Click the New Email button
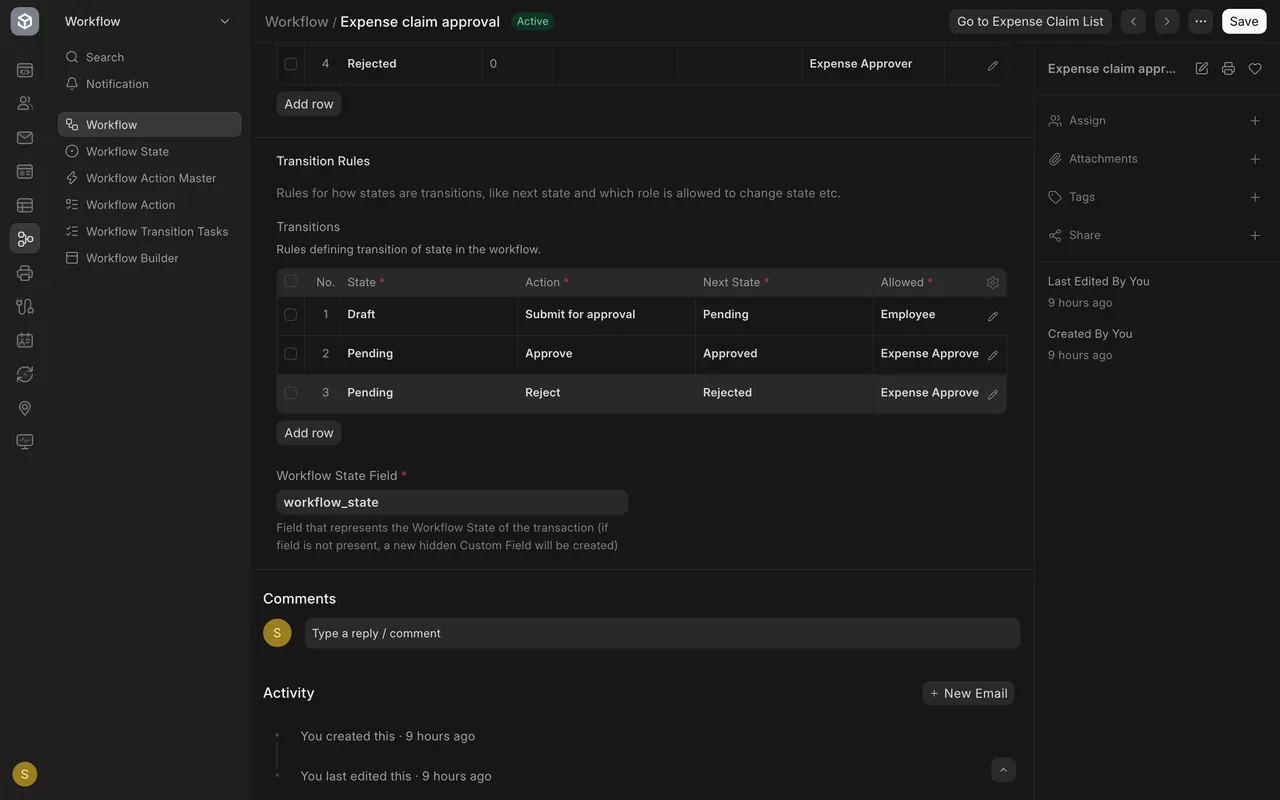Image resolution: width=1280 pixels, height=800 pixels. pyautogui.click(x=968, y=693)
